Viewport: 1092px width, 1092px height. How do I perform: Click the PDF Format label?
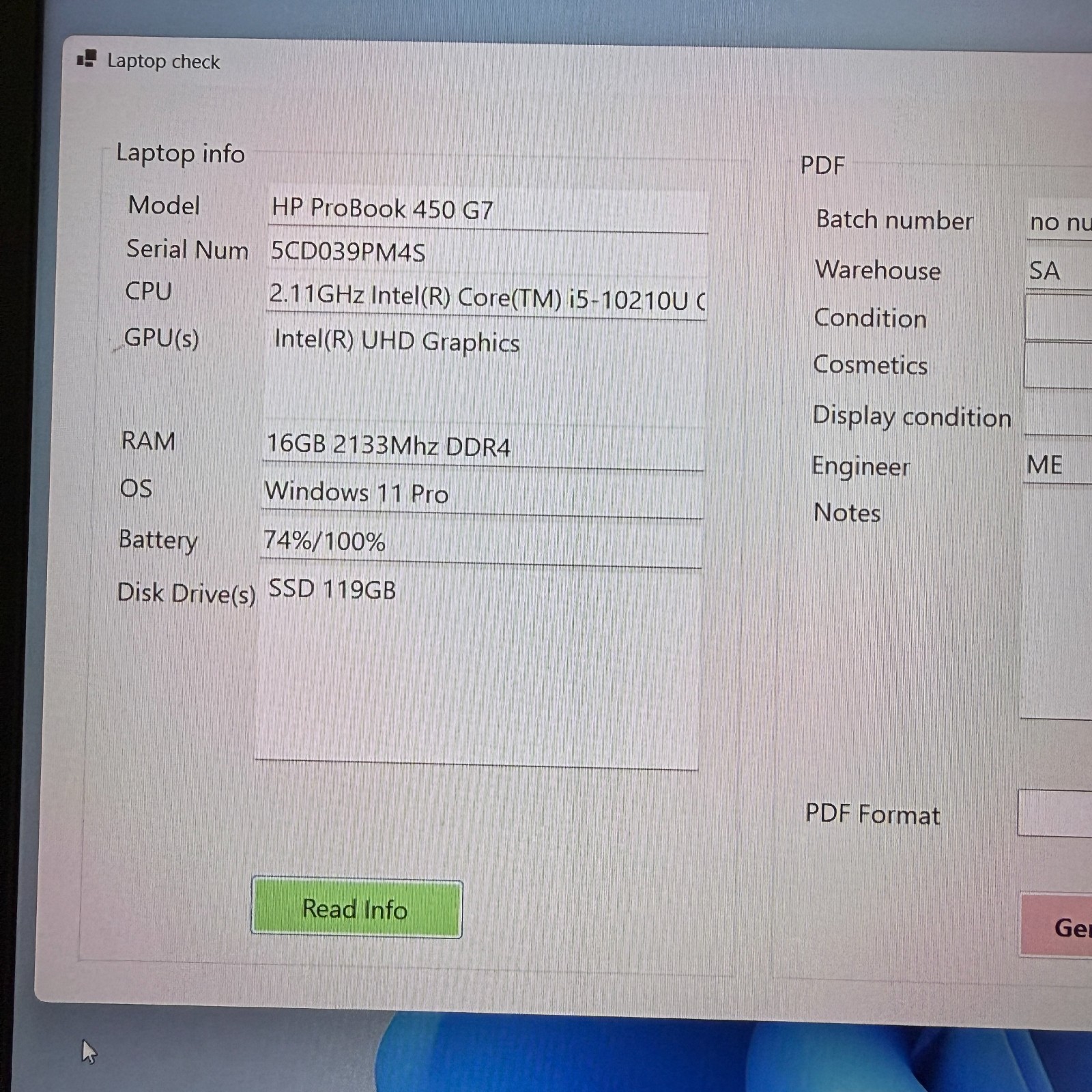[872, 814]
